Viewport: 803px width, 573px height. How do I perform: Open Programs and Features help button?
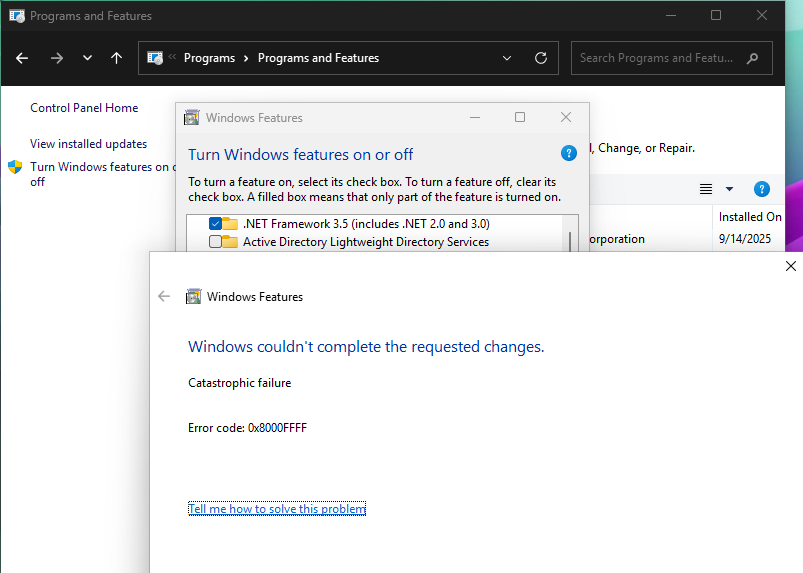click(x=762, y=189)
